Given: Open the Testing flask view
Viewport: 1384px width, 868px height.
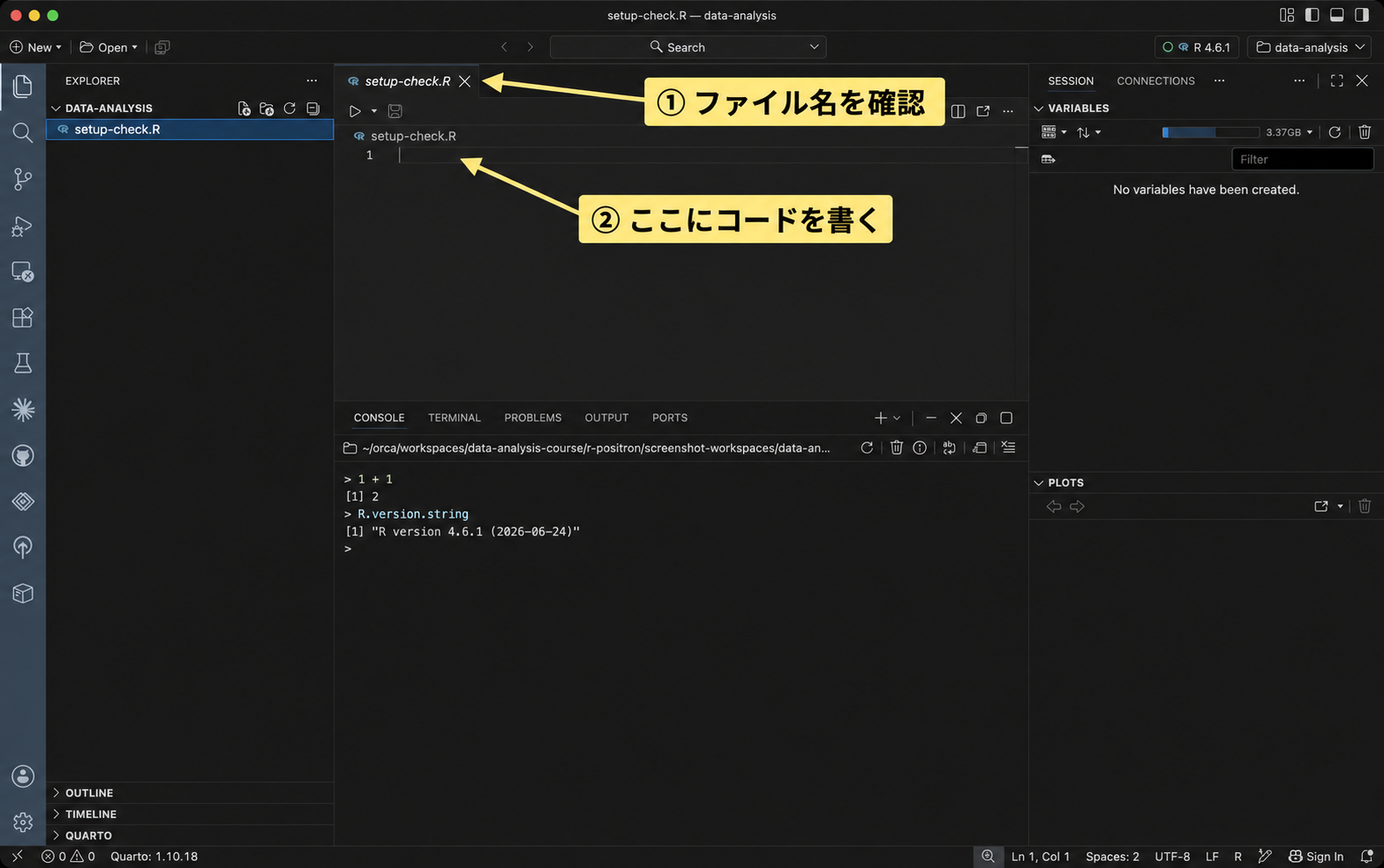Looking at the screenshot, I should (x=23, y=364).
